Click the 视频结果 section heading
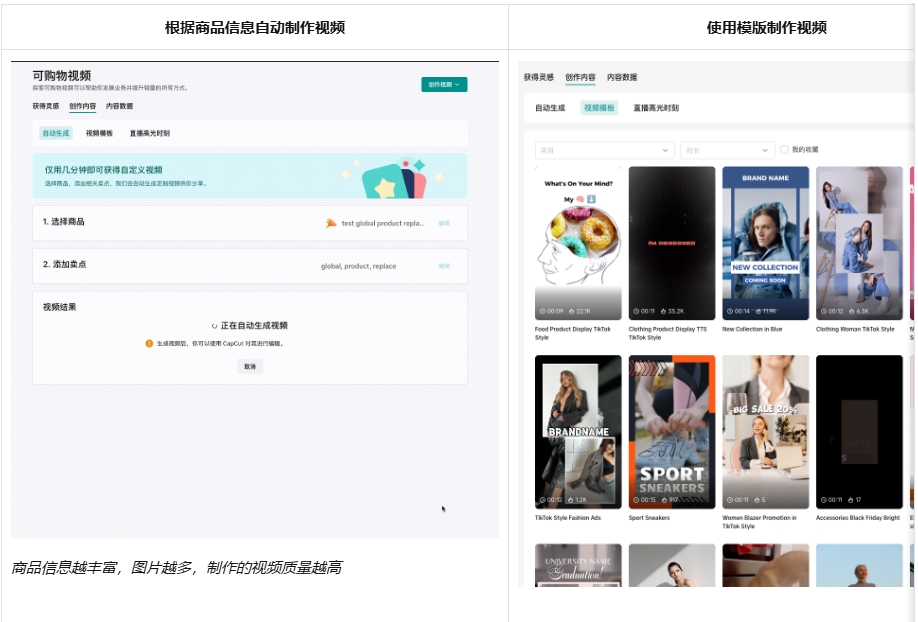Viewport: 918px width, 622px height. pyautogui.click(x=59, y=307)
